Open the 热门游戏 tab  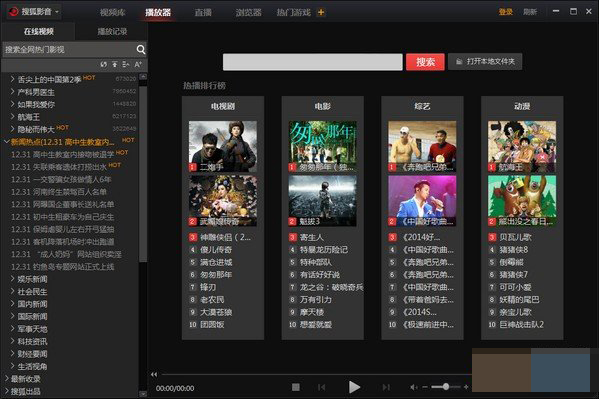(293, 12)
